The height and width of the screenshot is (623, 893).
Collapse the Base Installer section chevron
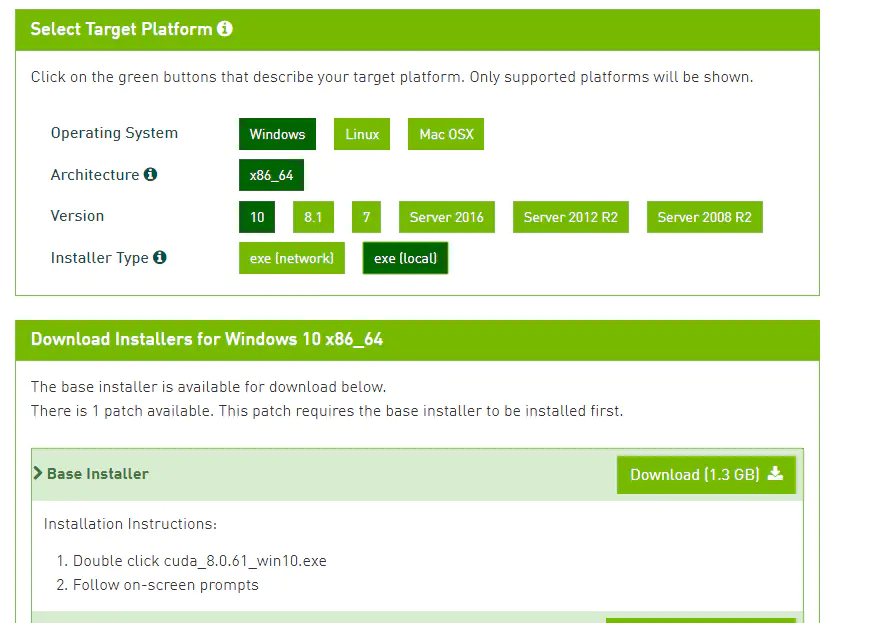38,473
